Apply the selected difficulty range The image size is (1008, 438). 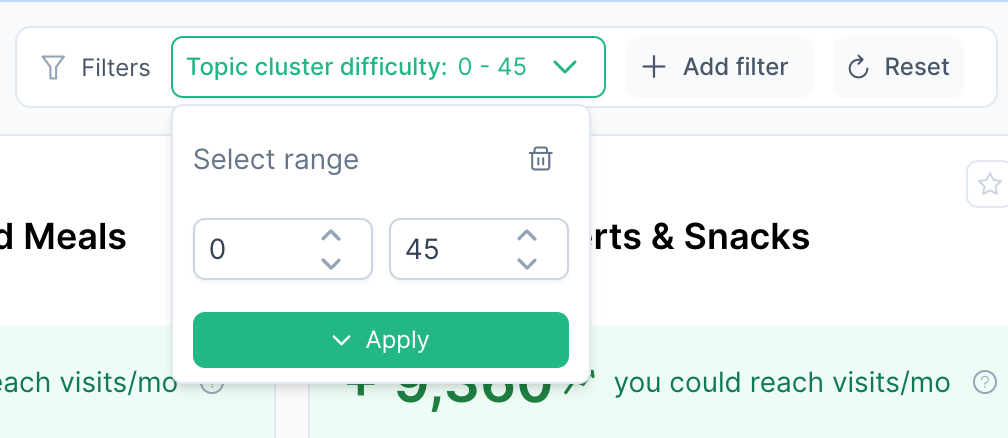[380, 340]
